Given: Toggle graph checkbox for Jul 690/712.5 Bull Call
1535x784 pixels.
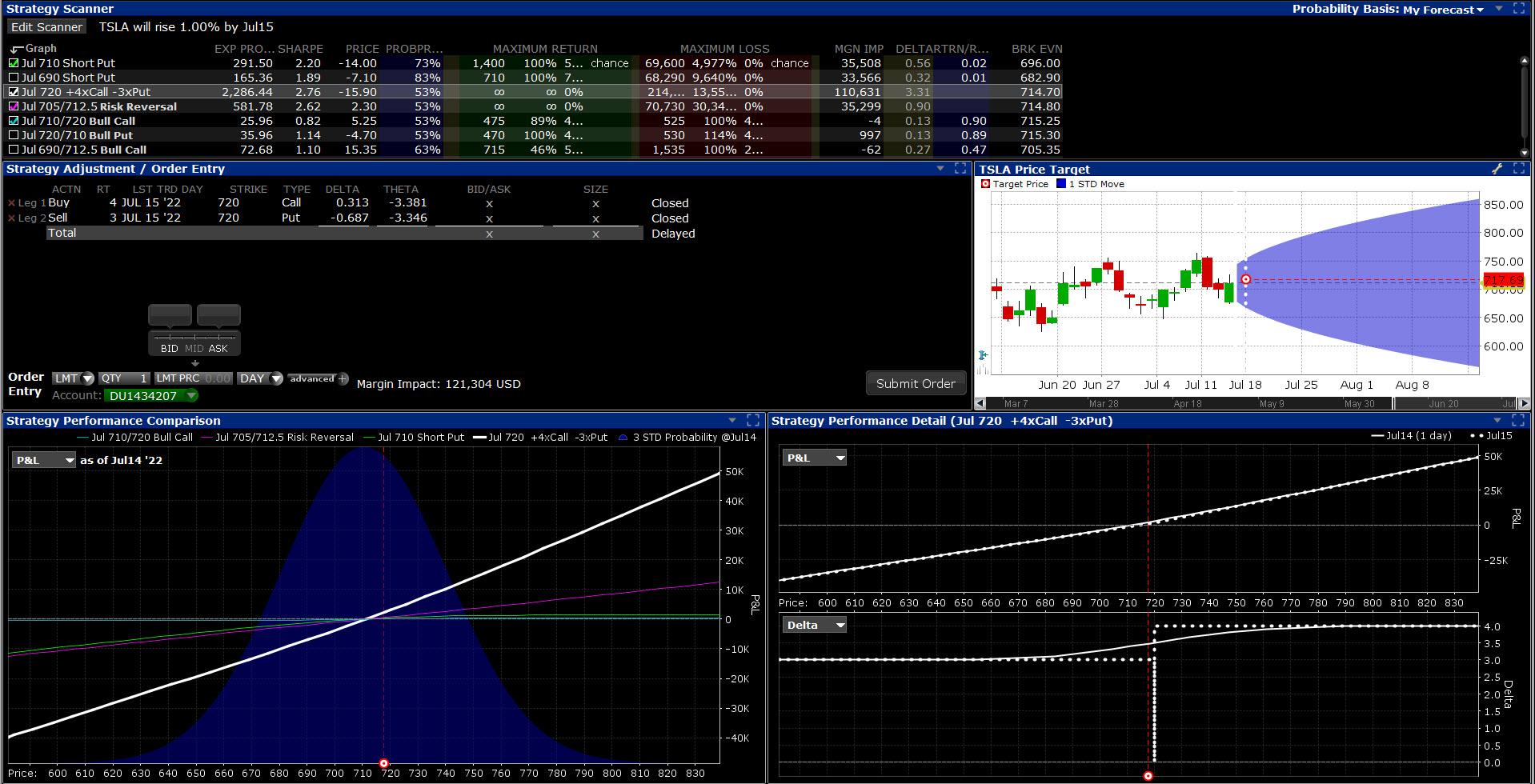Looking at the screenshot, I should pos(14,150).
